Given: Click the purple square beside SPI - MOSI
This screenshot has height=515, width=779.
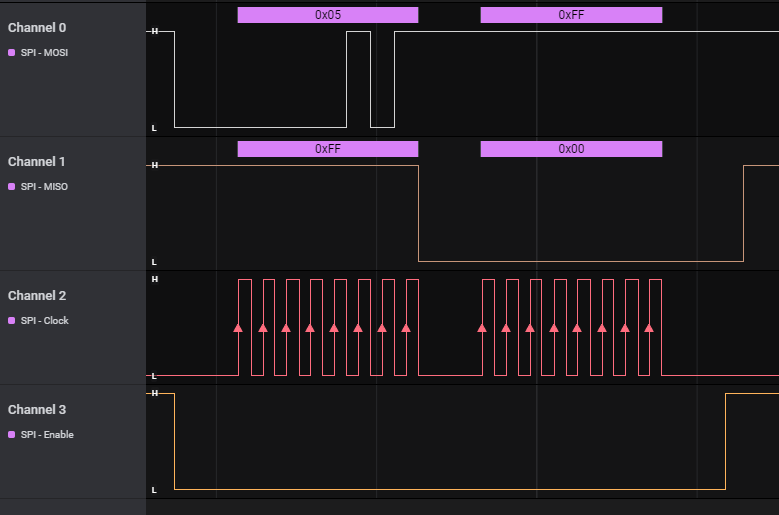Looking at the screenshot, I should point(11,53).
